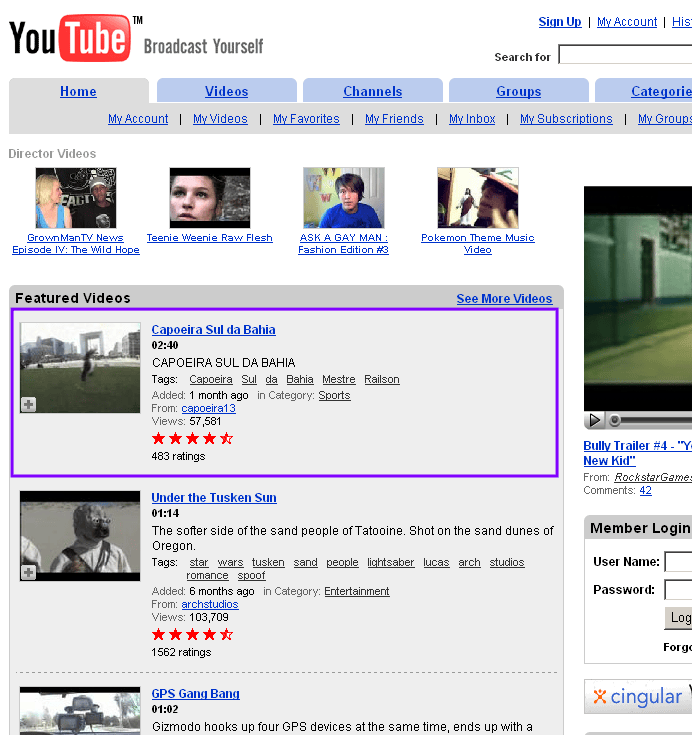The image size is (692, 735).
Task: Focus the Search for input field
Action: pos(625,54)
